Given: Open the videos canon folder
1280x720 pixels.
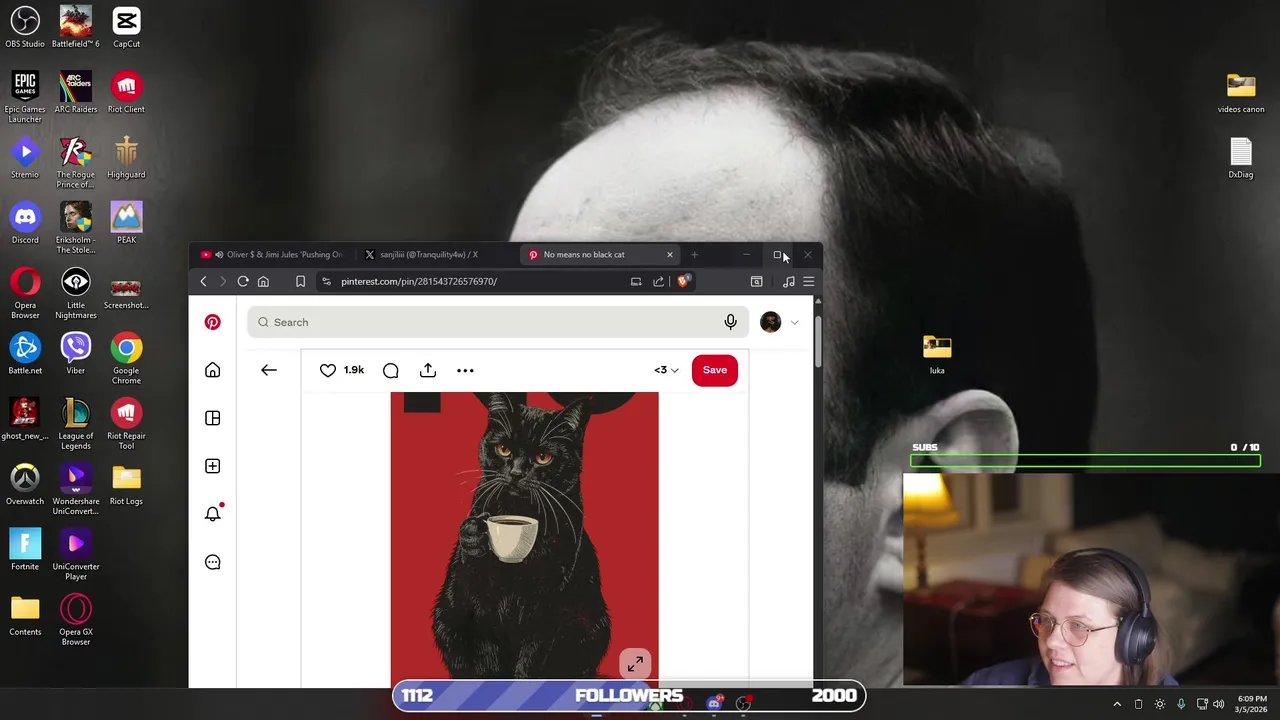Looking at the screenshot, I should pyautogui.click(x=1241, y=92).
